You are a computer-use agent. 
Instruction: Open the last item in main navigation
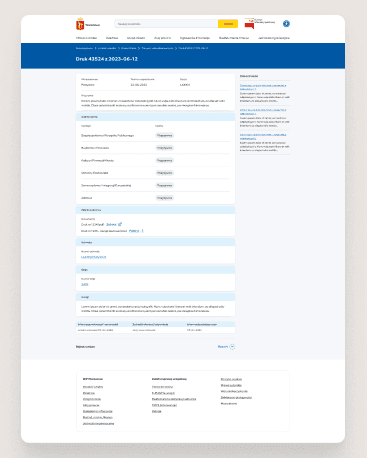tap(274, 38)
